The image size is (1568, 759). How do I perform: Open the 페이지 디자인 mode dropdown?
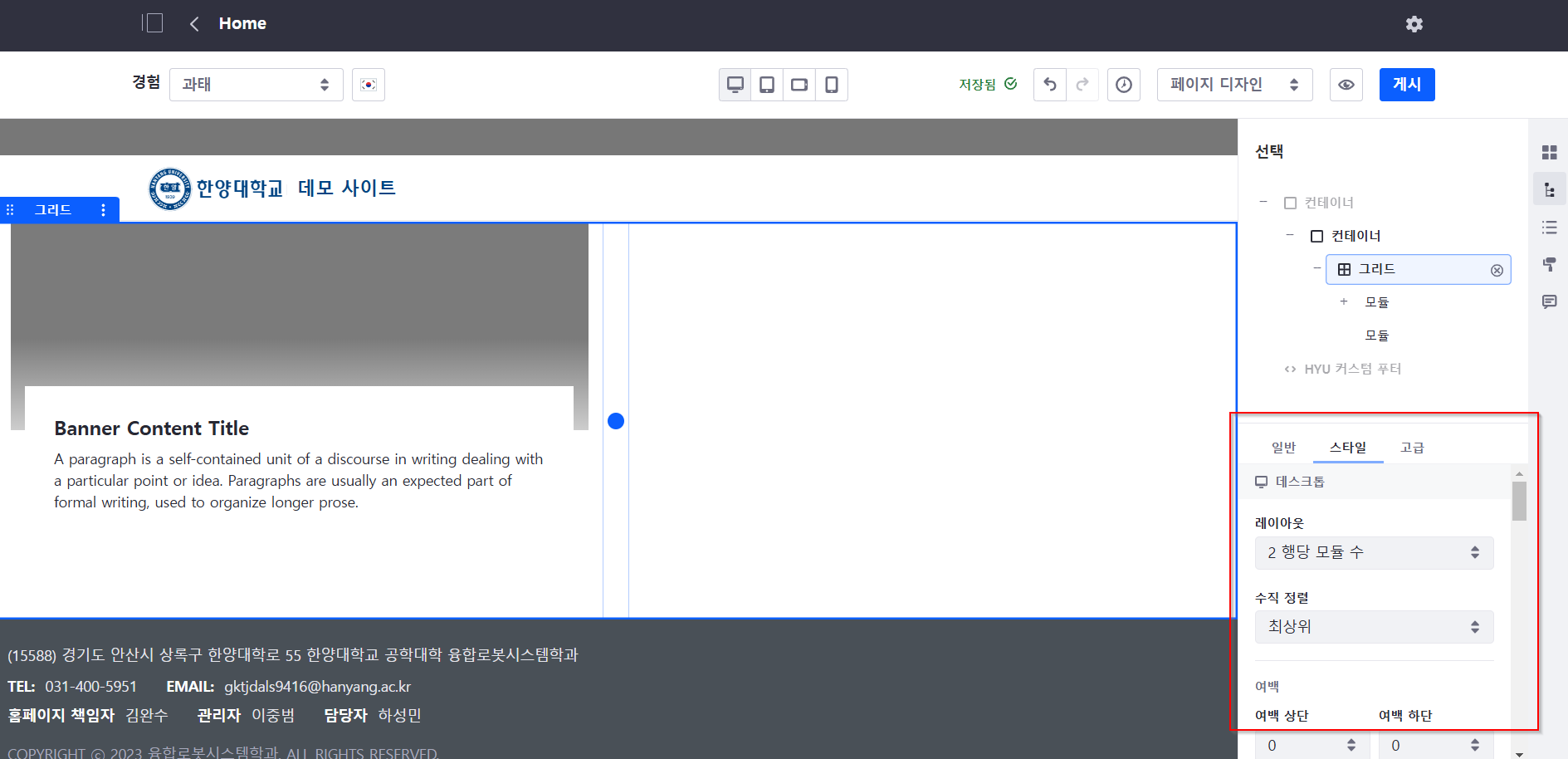pyautogui.click(x=1233, y=85)
